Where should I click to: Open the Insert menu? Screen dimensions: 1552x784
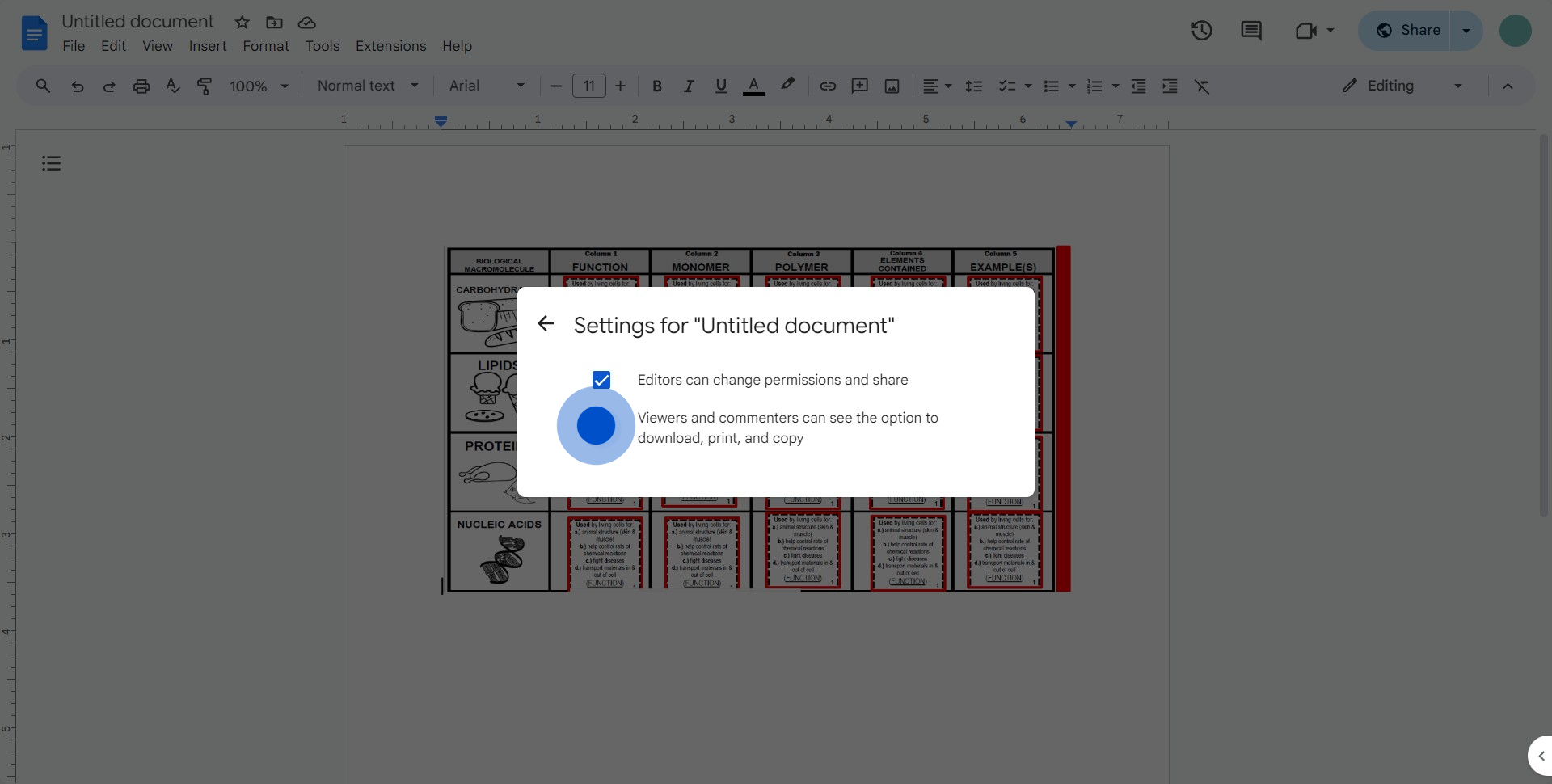pos(208,46)
